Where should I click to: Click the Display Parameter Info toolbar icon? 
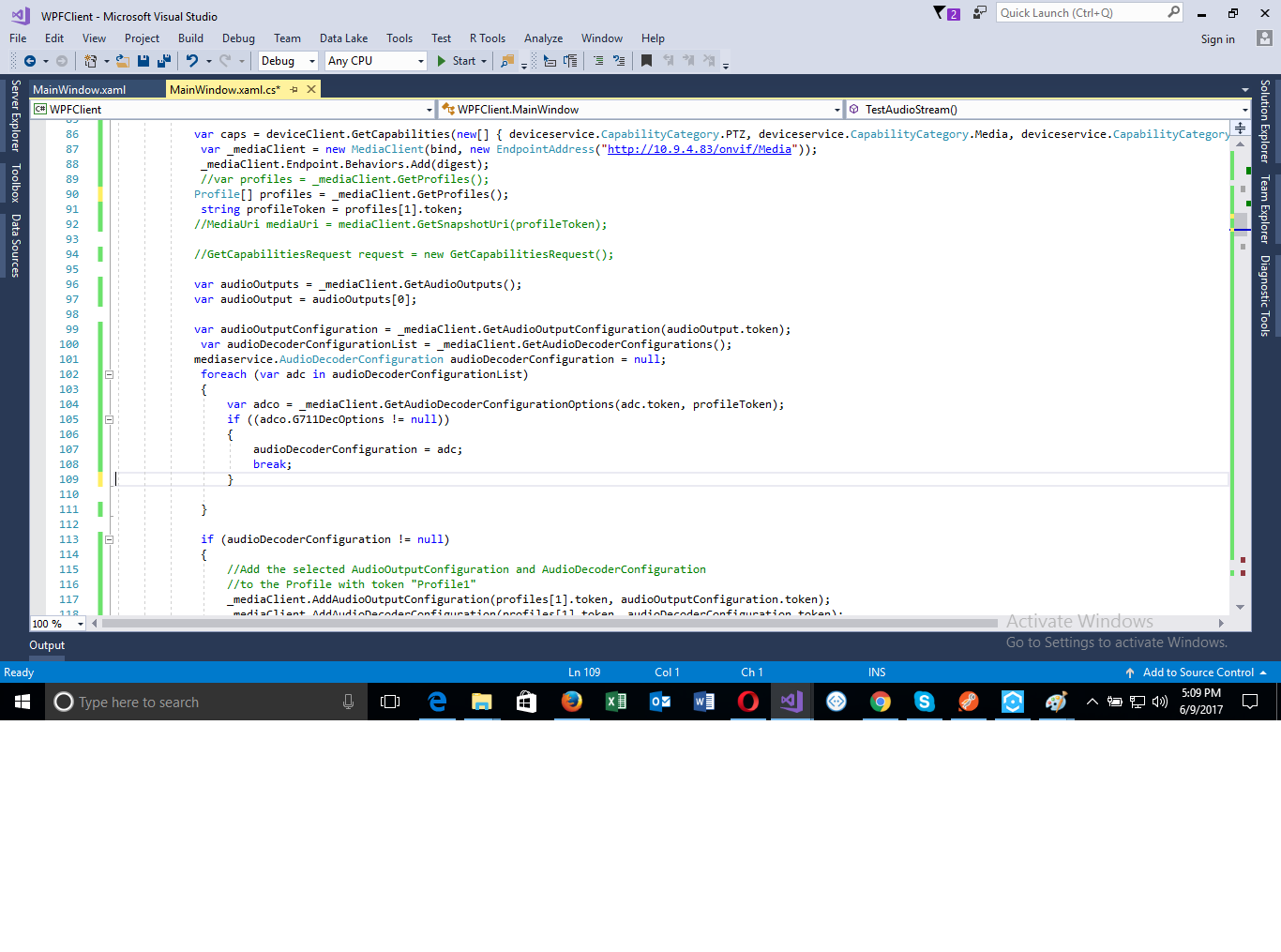(570, 61)
